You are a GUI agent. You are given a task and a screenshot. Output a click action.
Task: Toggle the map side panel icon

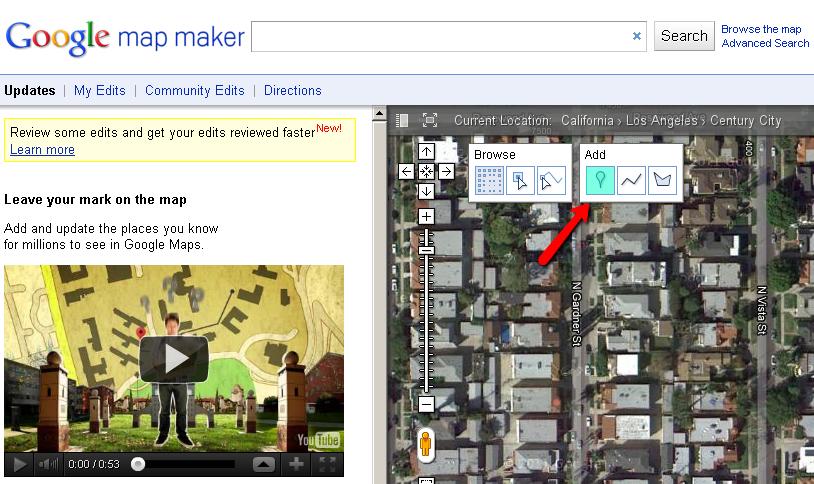tap(402, 120)
